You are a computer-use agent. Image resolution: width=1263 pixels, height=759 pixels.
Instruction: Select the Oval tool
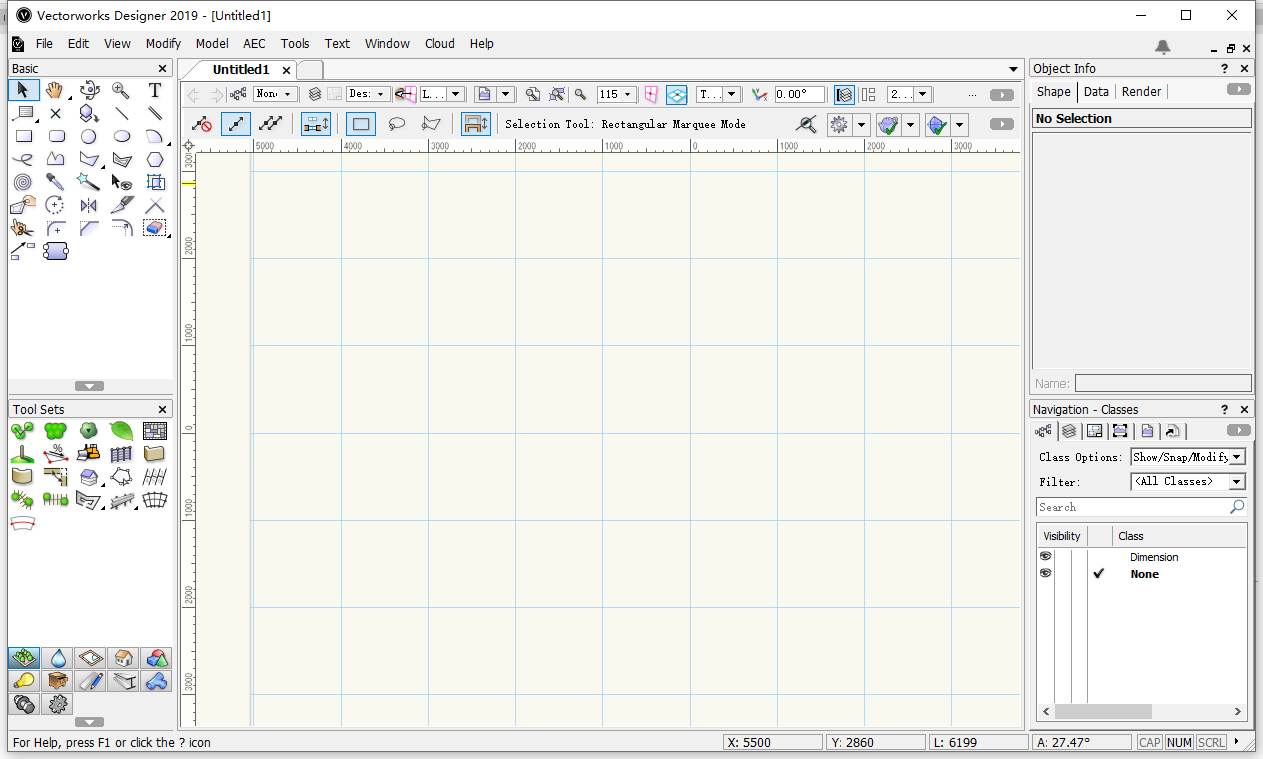coord(122,136)
